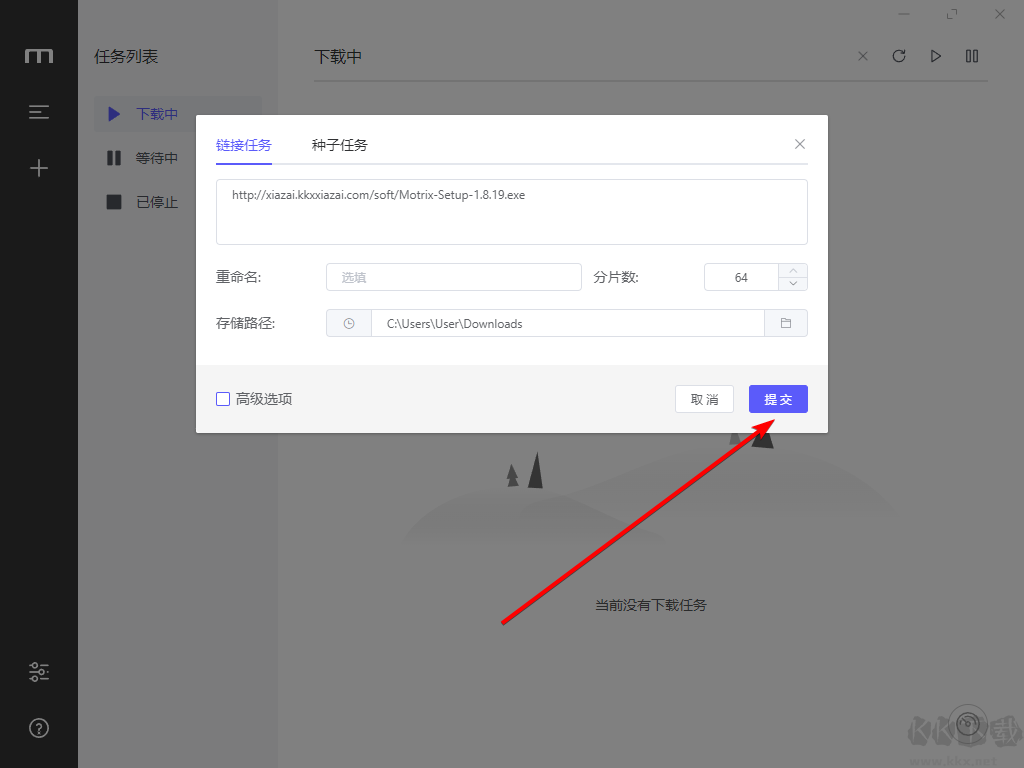Click the task list icon in sidebar
The width and height of the screenshot is (1024, 768).
coord(38,112)
